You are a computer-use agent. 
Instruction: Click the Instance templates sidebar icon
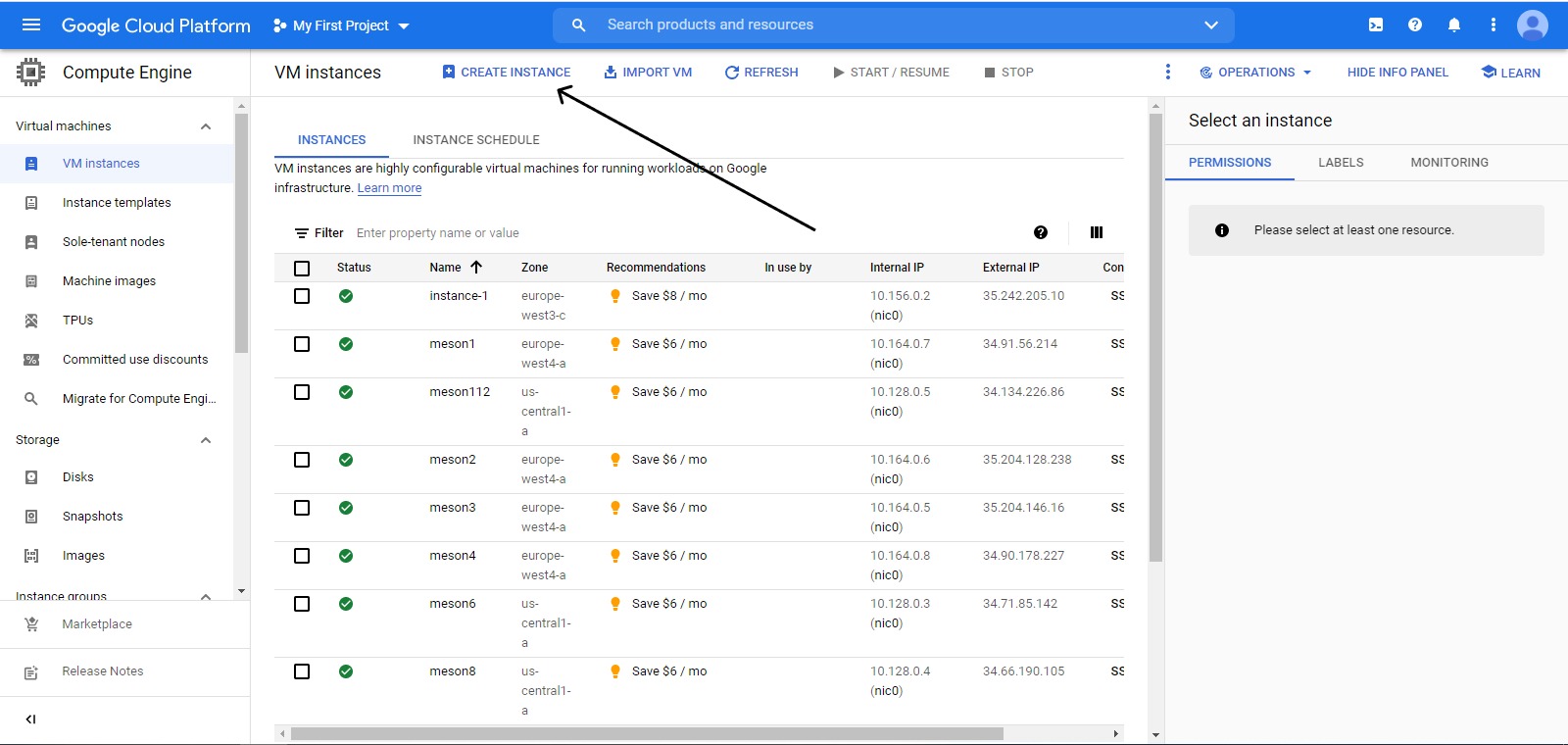tap(31, 203)
